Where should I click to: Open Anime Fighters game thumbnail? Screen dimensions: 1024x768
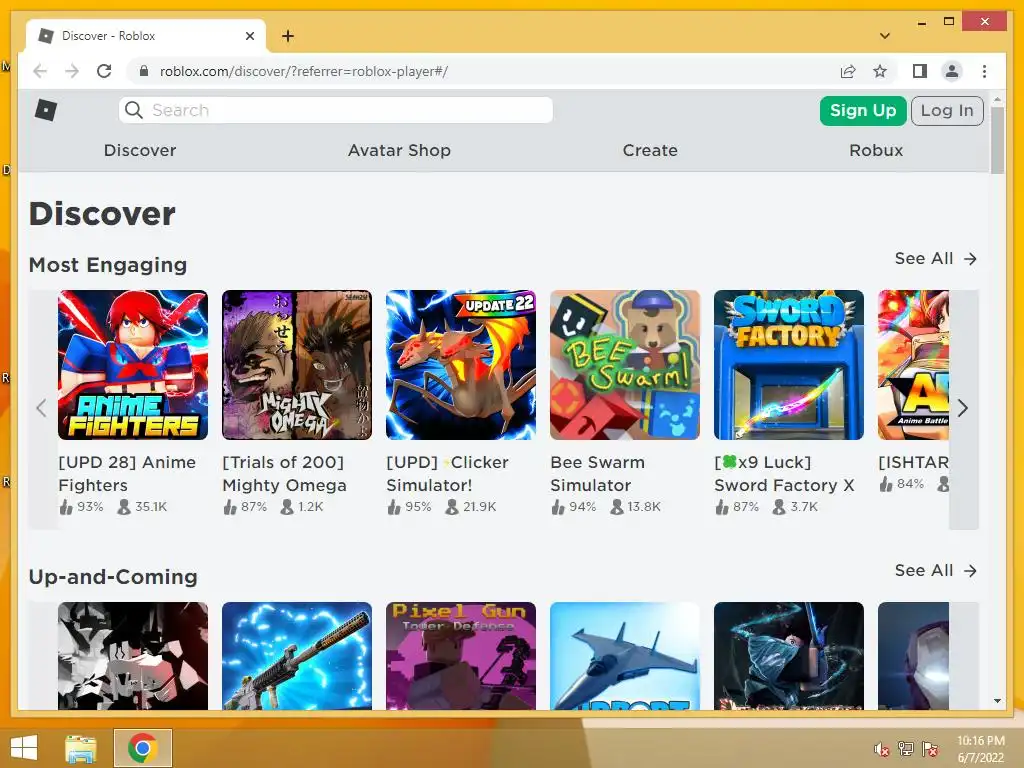(133, 365)
